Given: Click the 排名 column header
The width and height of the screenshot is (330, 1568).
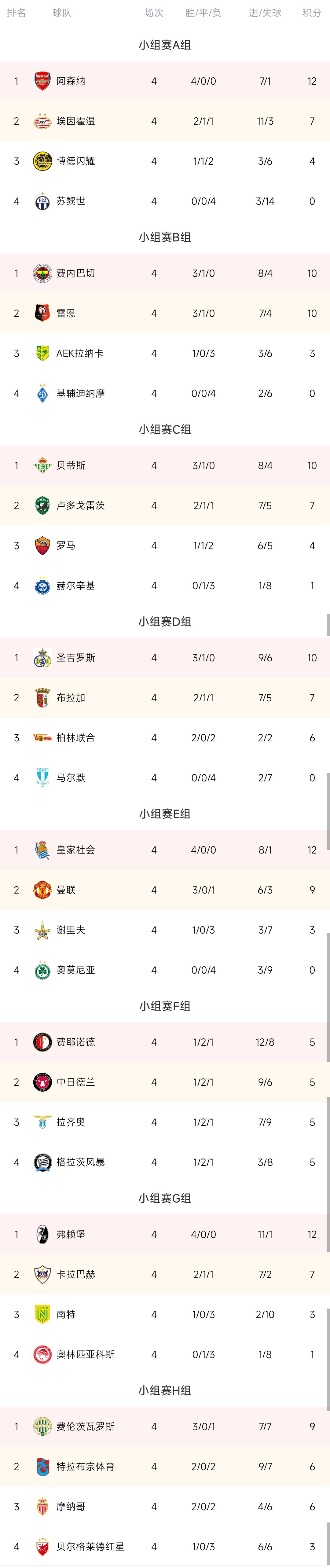Looking at the screenshot, I should pos(16,13).
